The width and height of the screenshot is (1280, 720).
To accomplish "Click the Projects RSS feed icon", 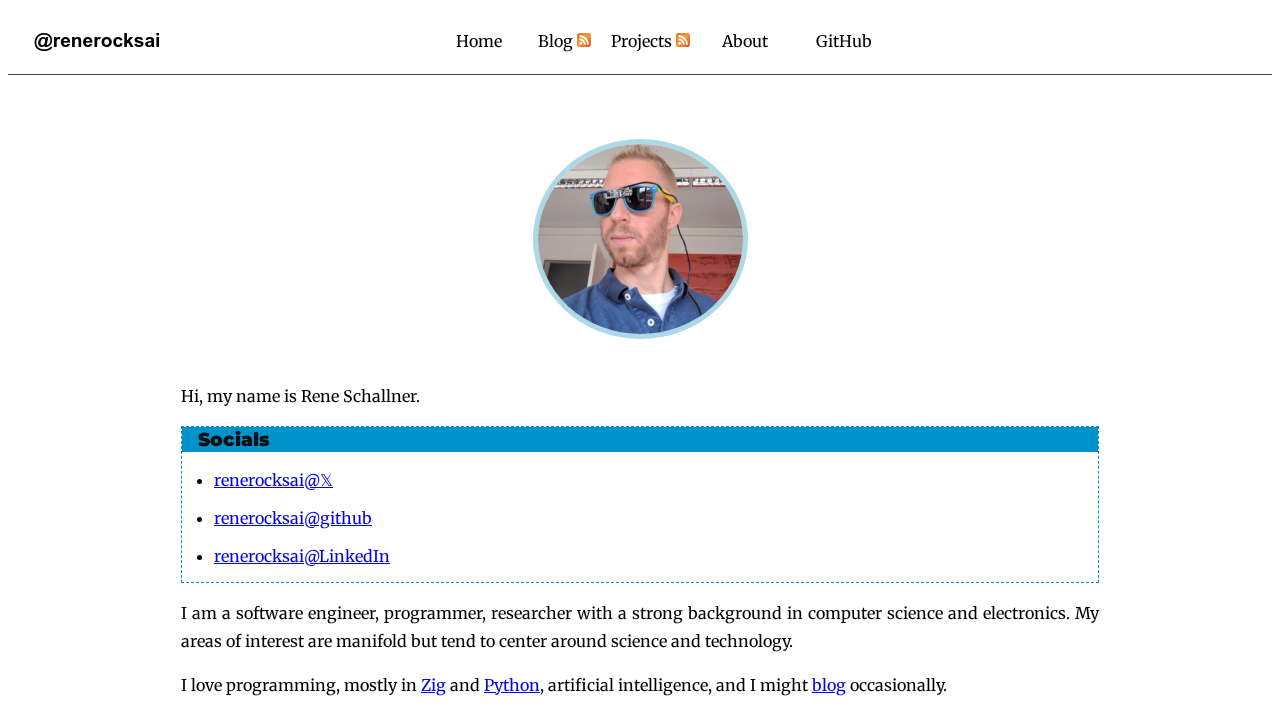I will [x=683, y=40].
